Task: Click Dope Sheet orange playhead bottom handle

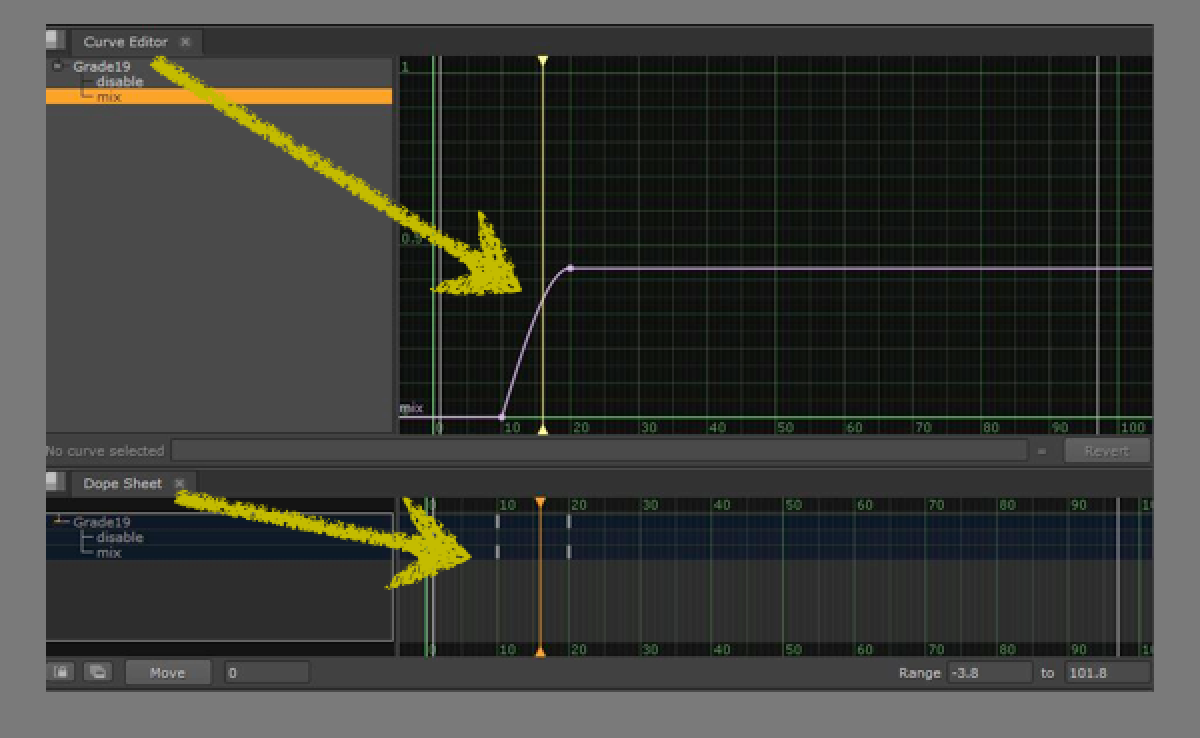Action: coord(540,651)
